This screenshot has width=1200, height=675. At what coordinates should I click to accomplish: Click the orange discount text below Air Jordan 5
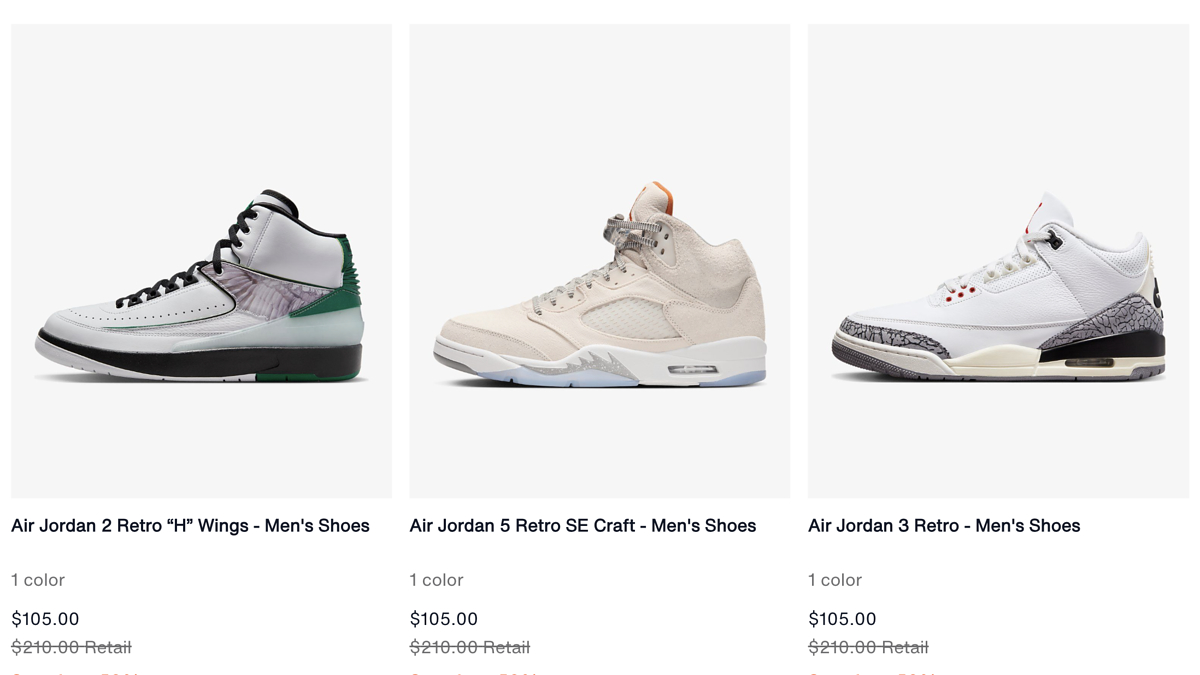(474, 672)
